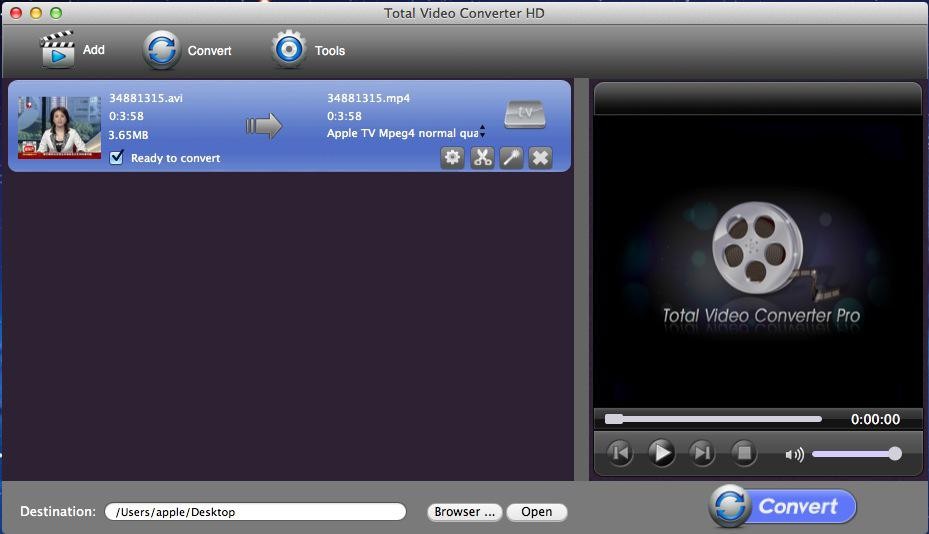Play the video preview
The image size is (929, 534).
(x=661, y=453)
